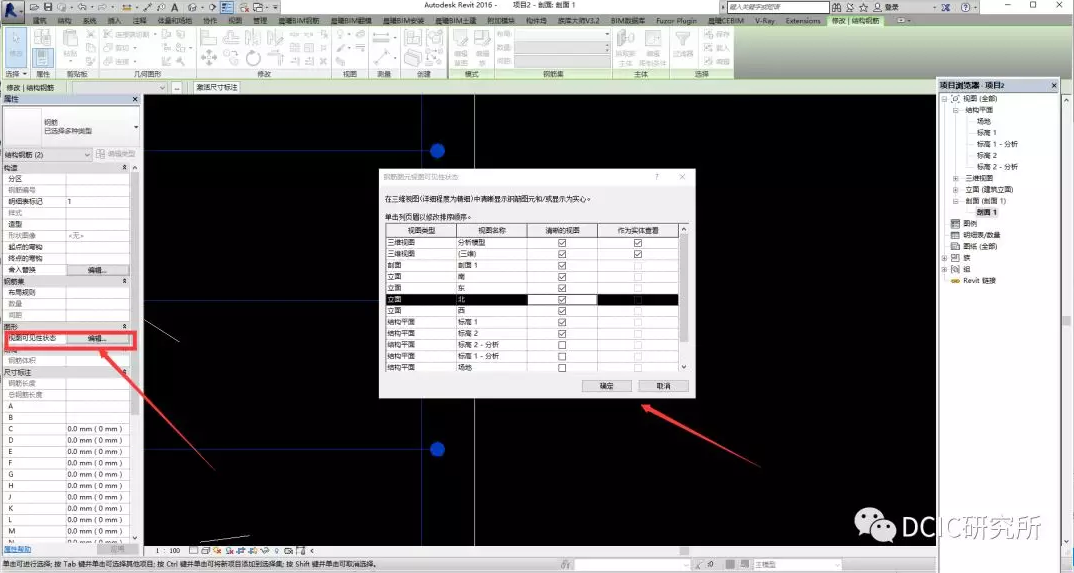Select 明细表/数量 in project browser
The width and height of the screenshot is (1074, 573).
click(x=982, y=235)
